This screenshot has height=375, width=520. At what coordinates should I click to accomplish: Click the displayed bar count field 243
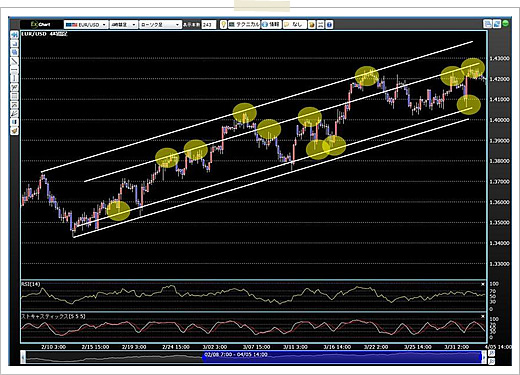(209, 25)
